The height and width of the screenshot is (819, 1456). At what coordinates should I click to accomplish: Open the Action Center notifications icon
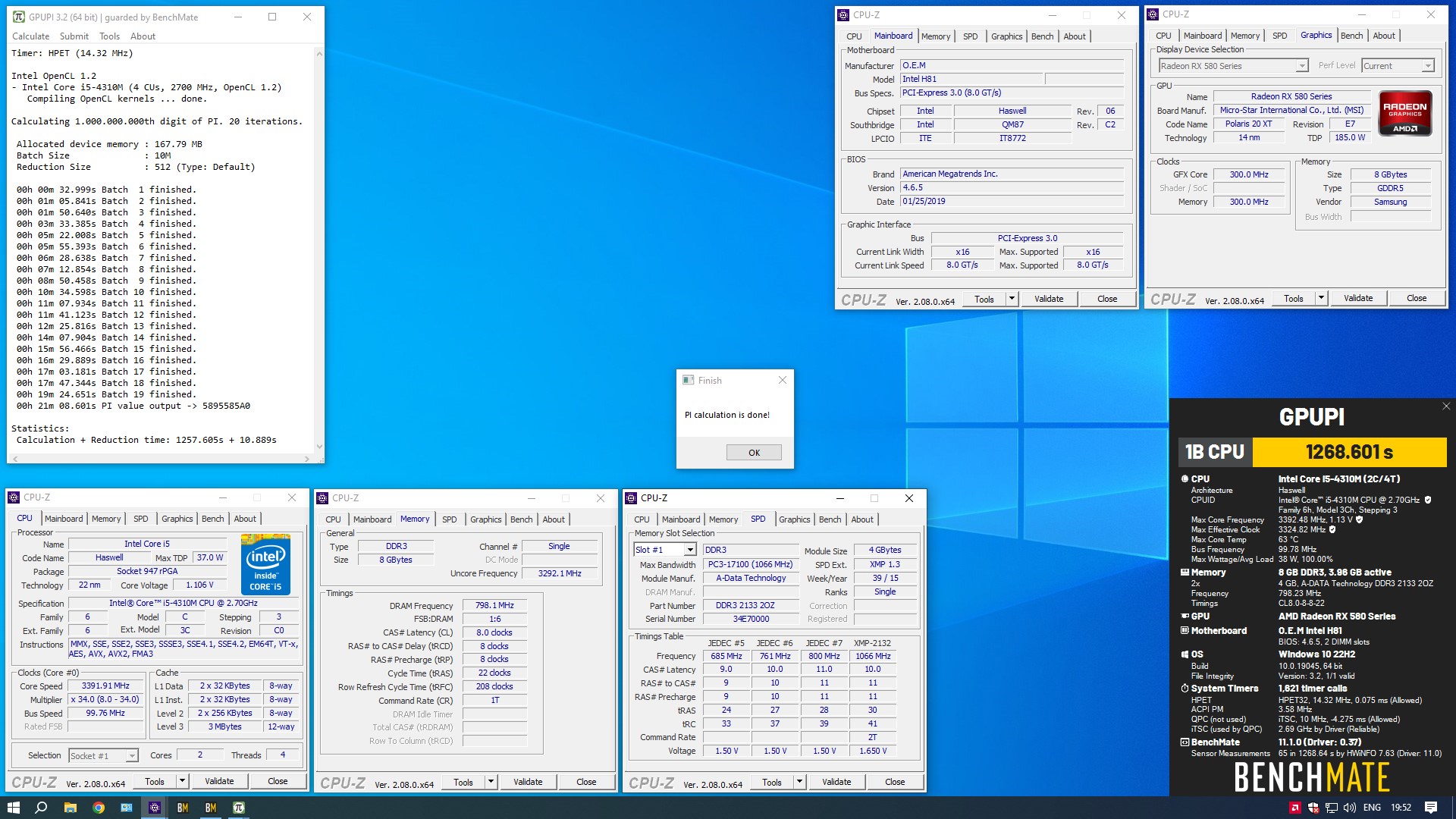click(1431, 808)
